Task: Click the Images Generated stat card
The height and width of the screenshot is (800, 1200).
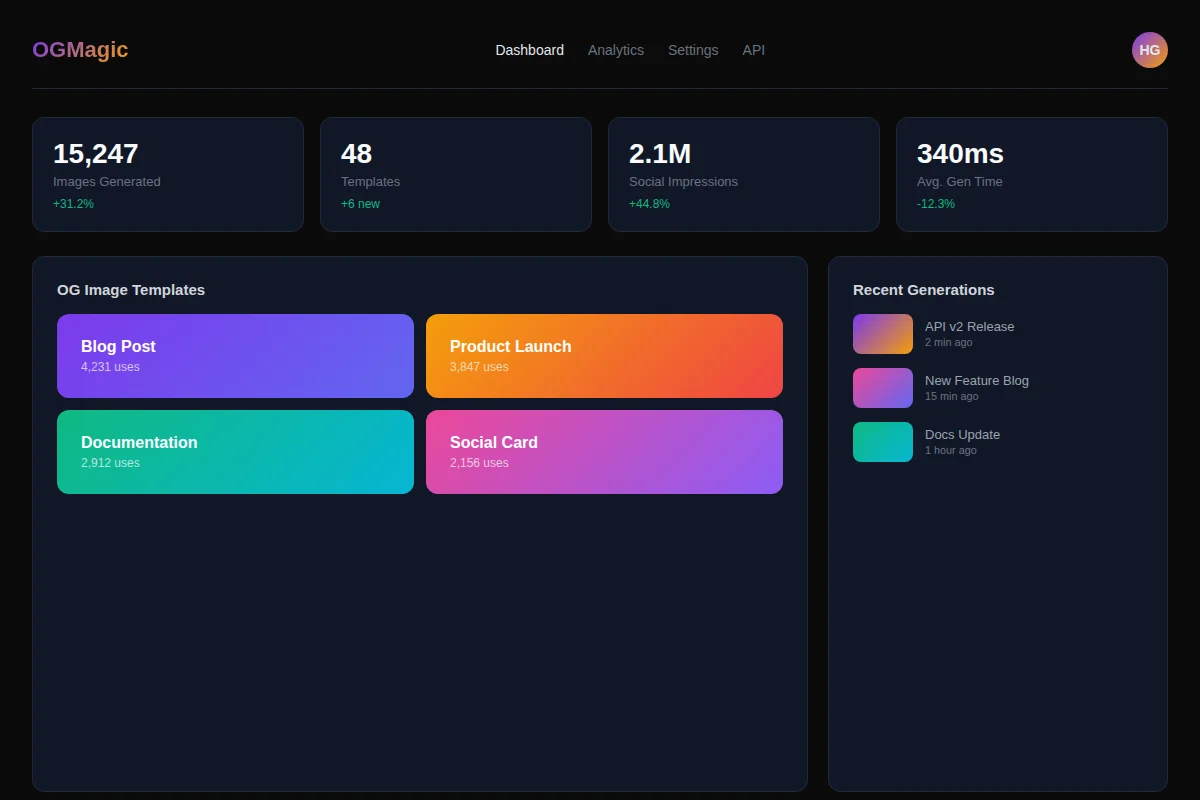Action: (x=168, y=175)
